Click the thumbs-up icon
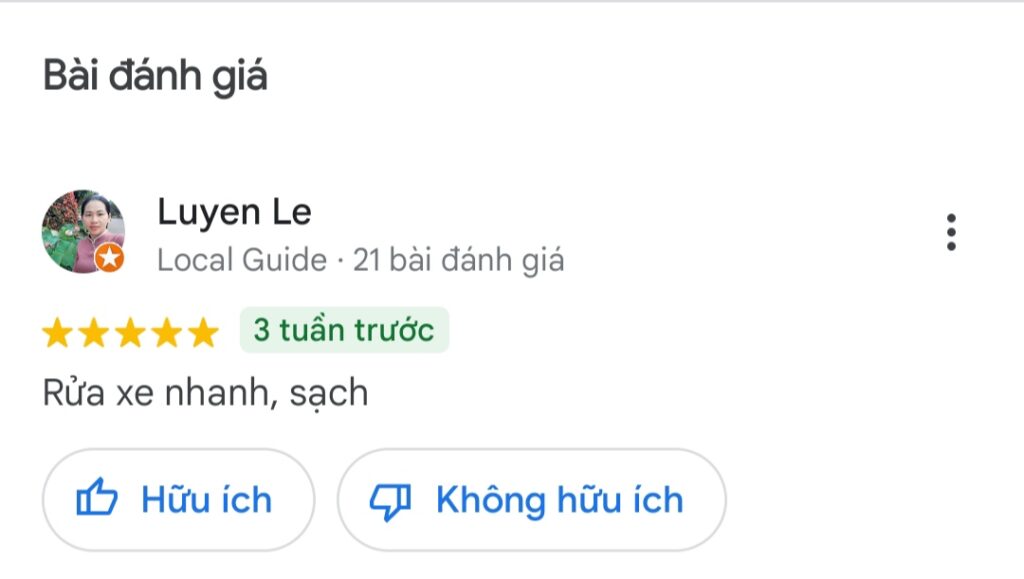This screenshot has height=579, width=1024. [97, 498]
